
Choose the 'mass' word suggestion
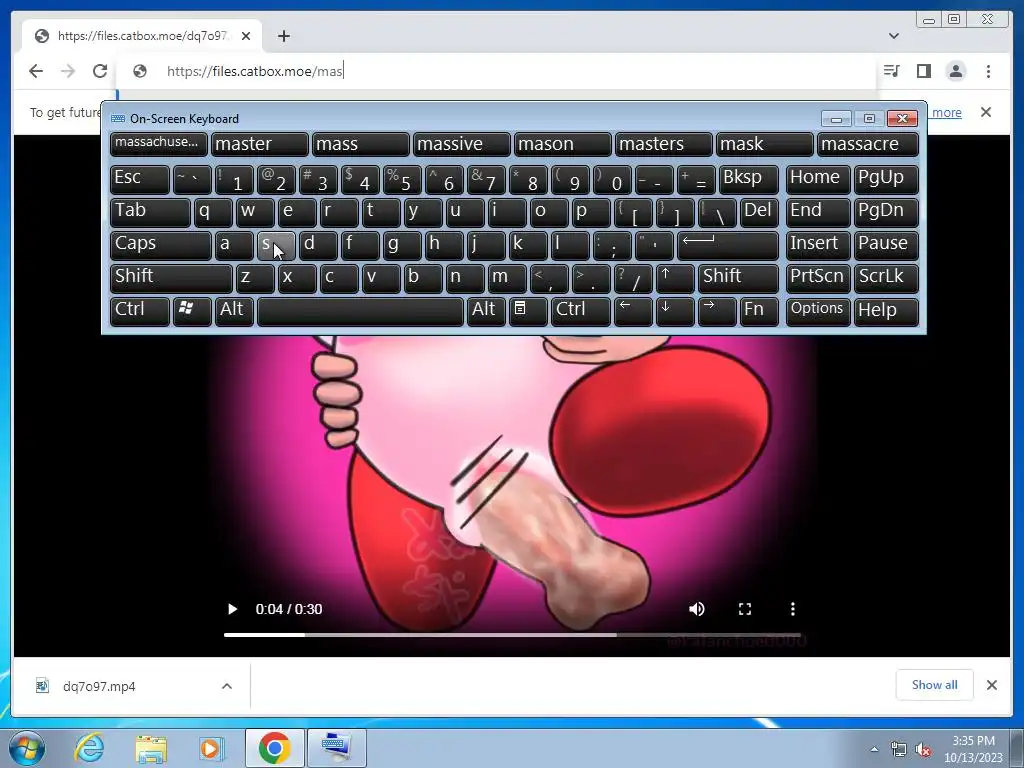point(360,144)
